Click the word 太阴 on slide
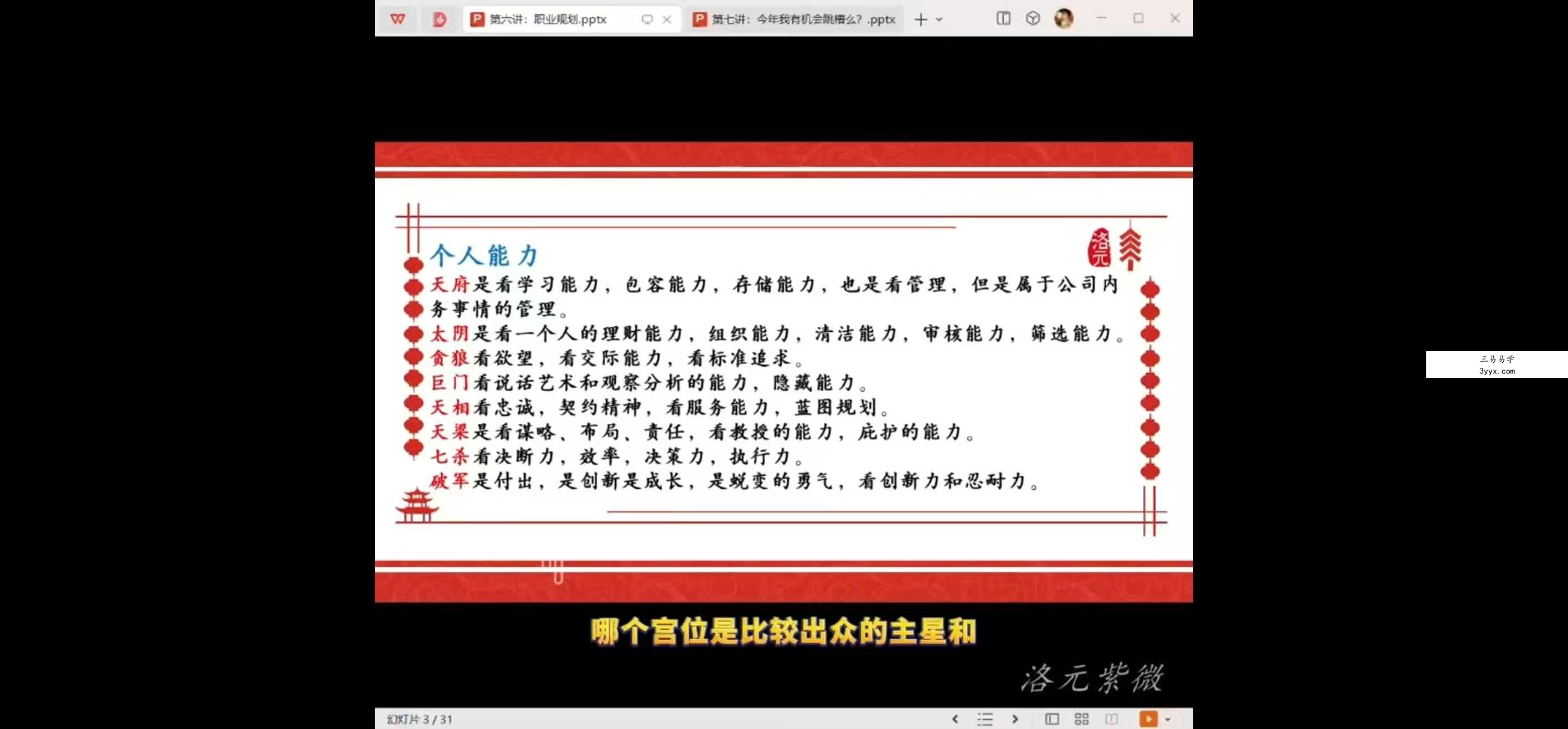This screenshot has height=729, width=1568. click(450, 333)
